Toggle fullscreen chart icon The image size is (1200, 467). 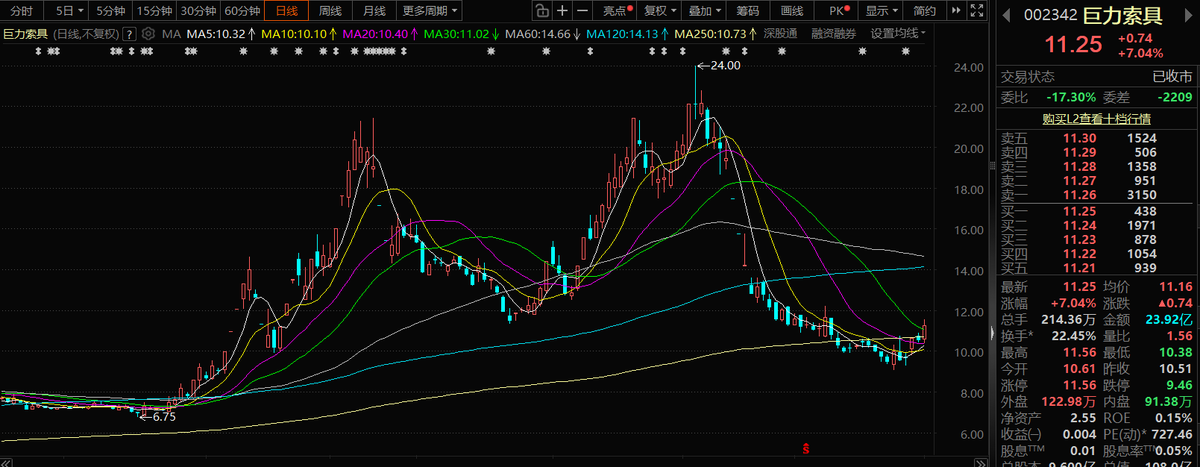point(976,11)
